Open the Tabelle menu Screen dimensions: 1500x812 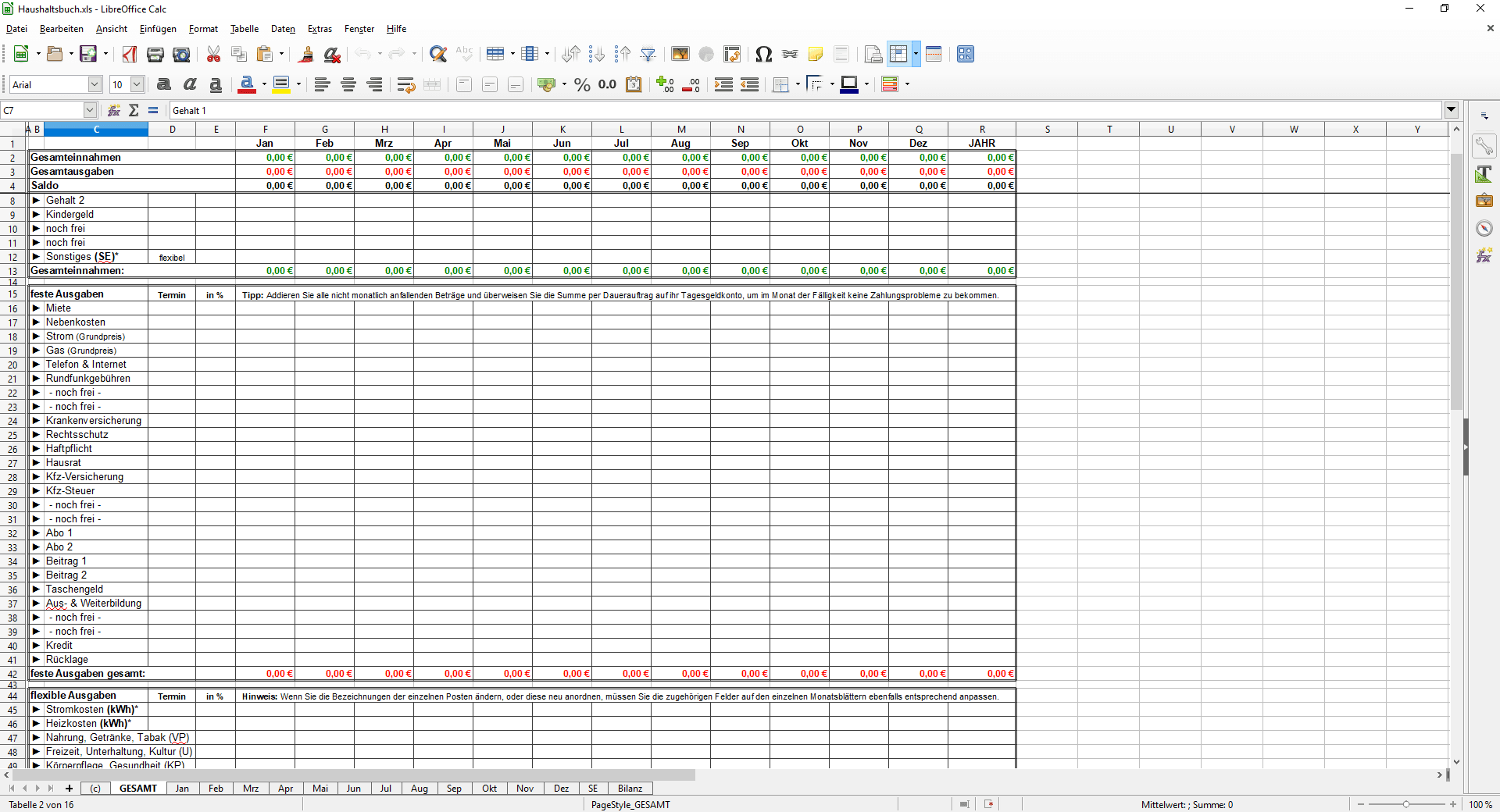244,29
